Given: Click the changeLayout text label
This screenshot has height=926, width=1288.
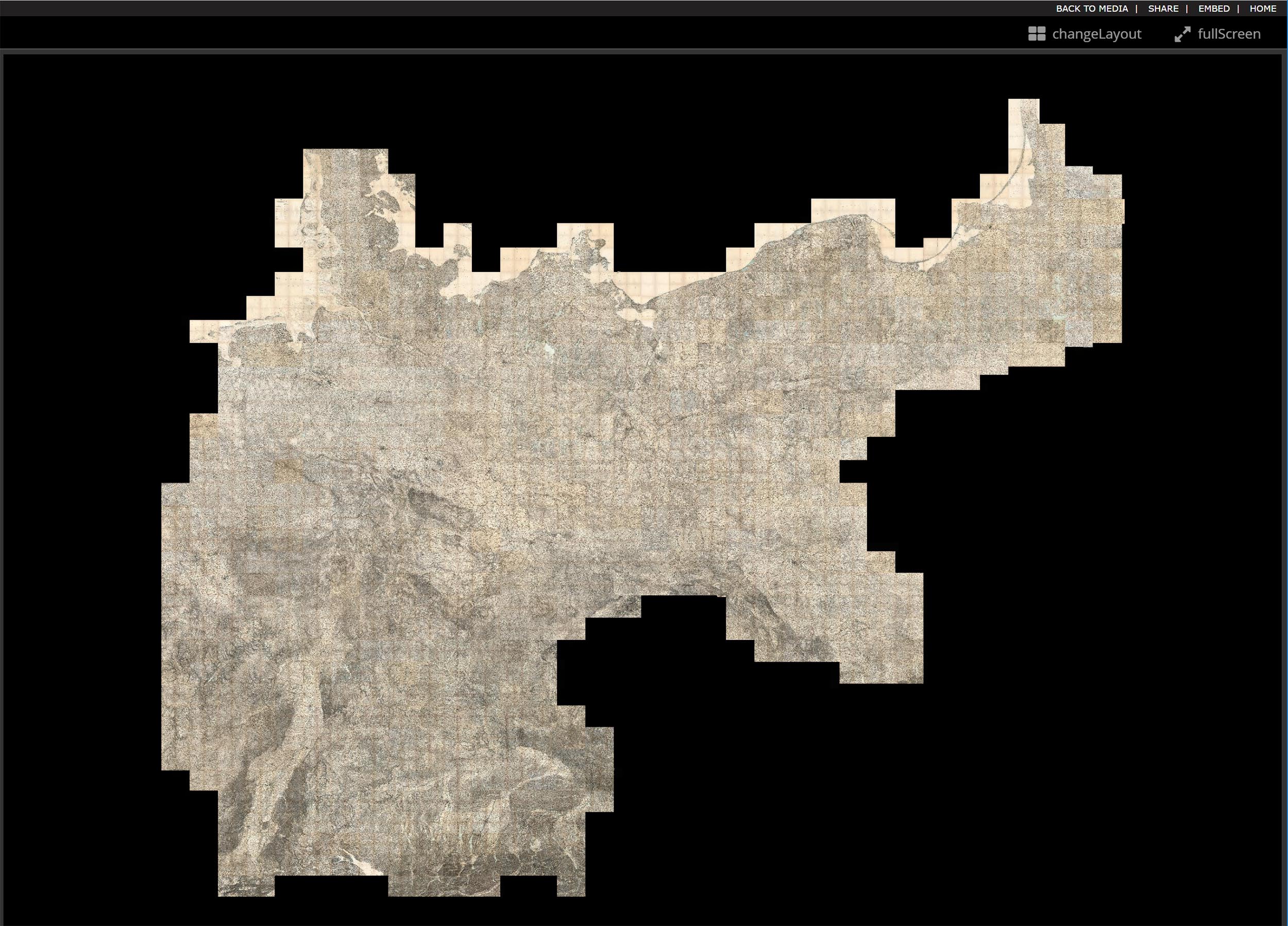Looking at the screenshot, I should pos(1097,34).
